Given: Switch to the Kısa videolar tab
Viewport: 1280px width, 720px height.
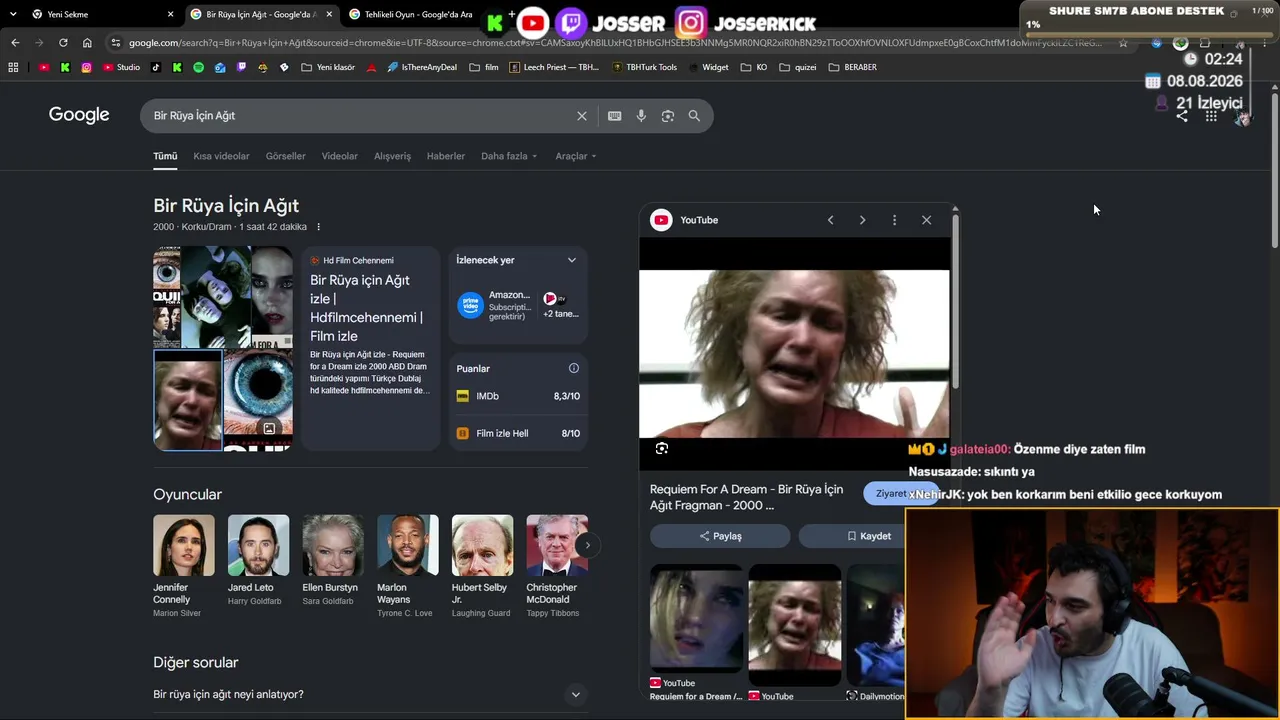Looking at the screenshot, I should tap(221, 156).
